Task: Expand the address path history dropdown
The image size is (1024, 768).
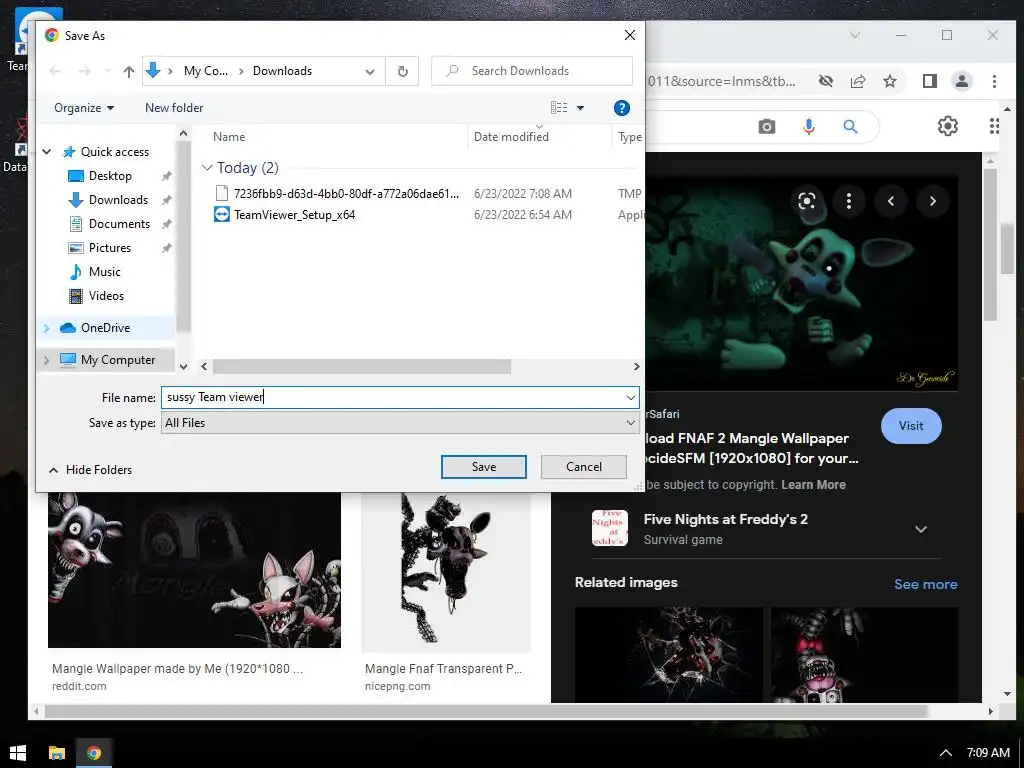Action: [x=370, y=71]
